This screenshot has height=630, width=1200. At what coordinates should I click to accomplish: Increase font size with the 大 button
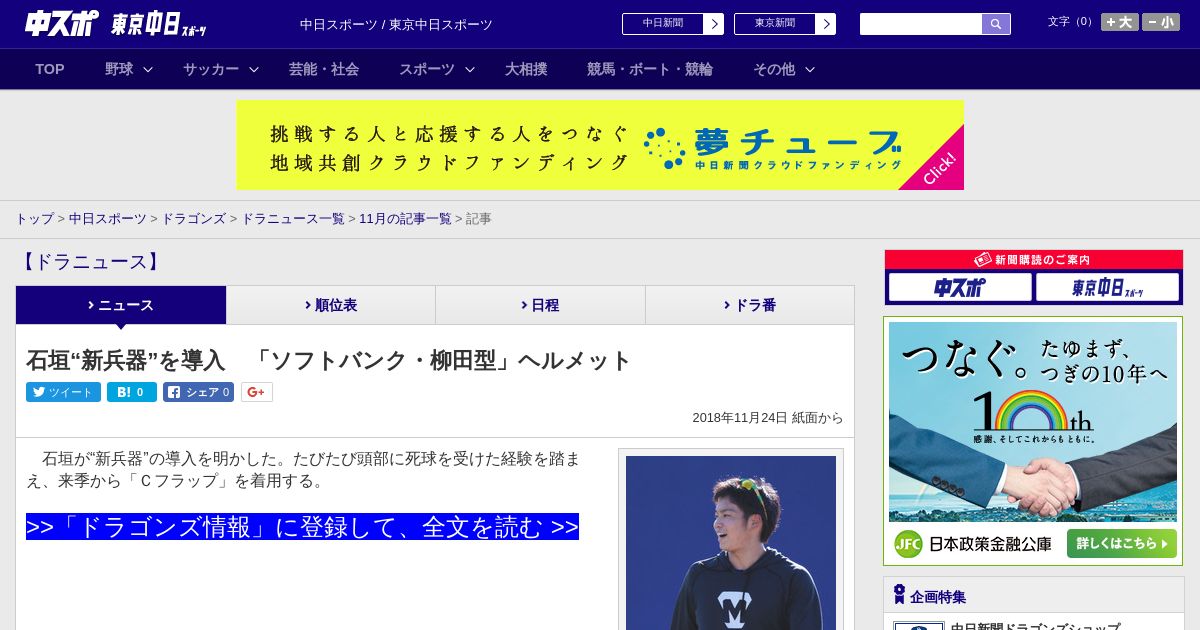(x=1119, y=22)
